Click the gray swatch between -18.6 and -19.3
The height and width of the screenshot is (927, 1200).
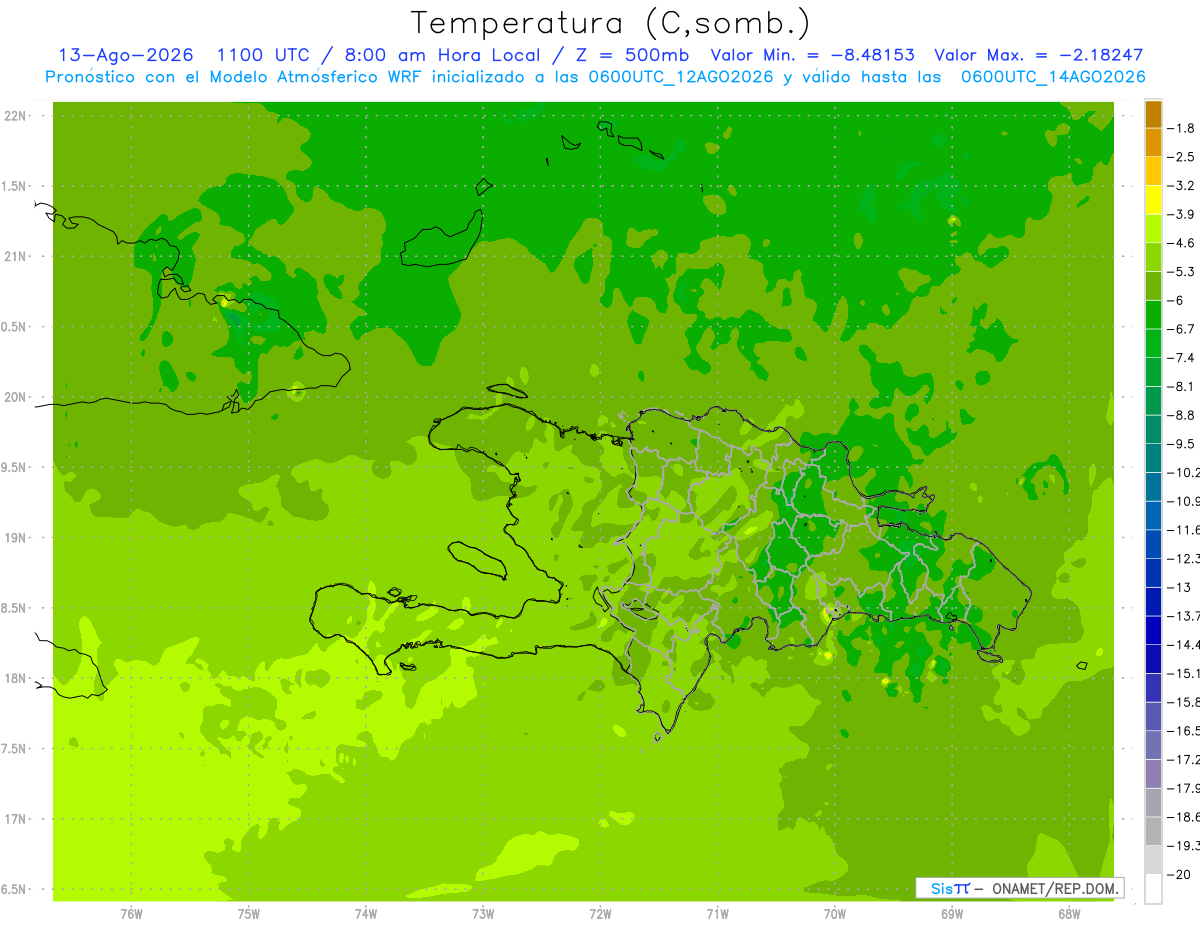coord(1153,831)
